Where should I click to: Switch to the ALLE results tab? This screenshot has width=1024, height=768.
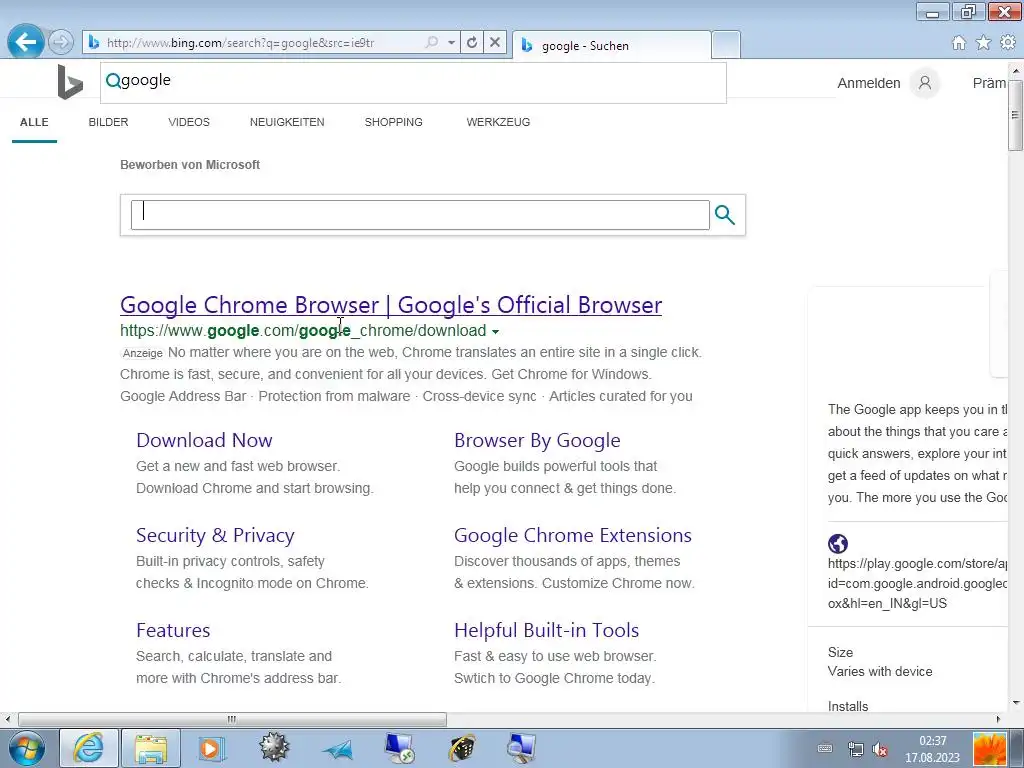click(34, 122)
